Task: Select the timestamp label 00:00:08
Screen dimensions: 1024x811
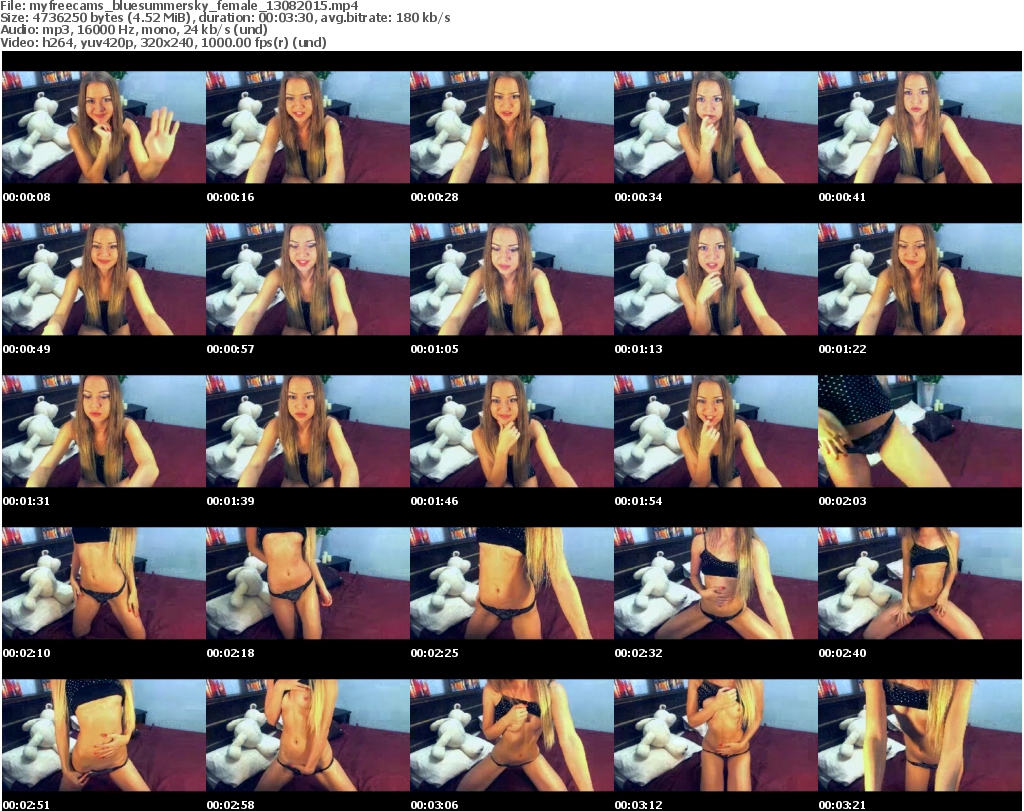Action: tap(27, 197)
